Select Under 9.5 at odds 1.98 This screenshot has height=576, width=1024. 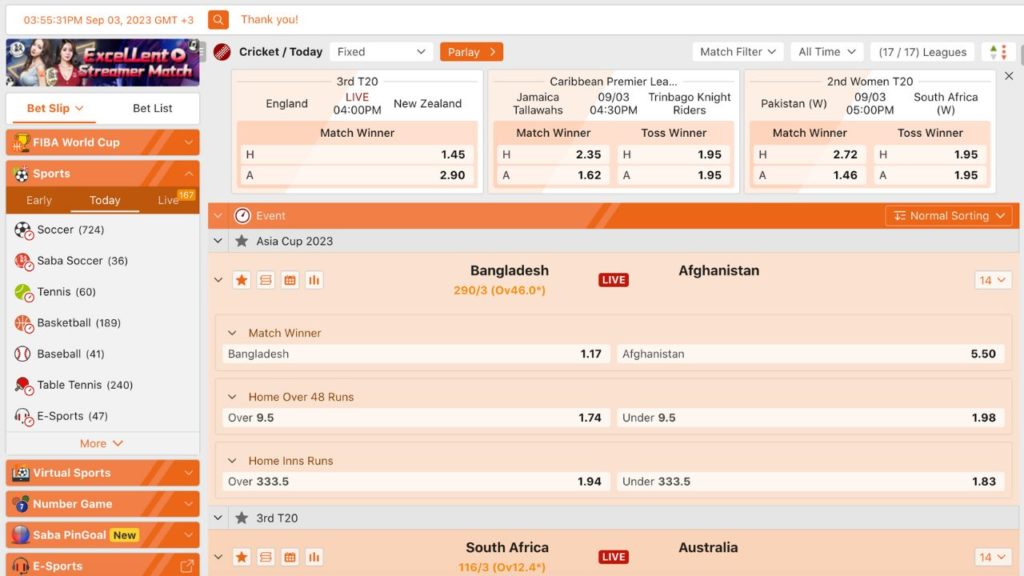tap(810, 418)
